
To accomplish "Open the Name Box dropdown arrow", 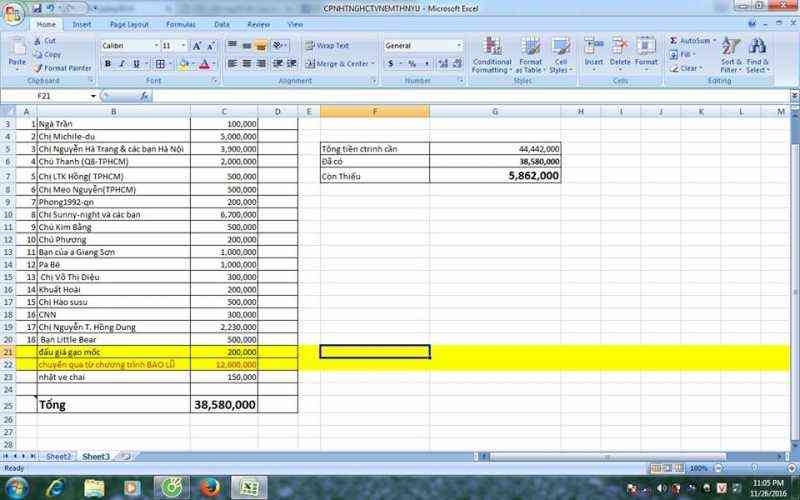I will pos(94,96).
